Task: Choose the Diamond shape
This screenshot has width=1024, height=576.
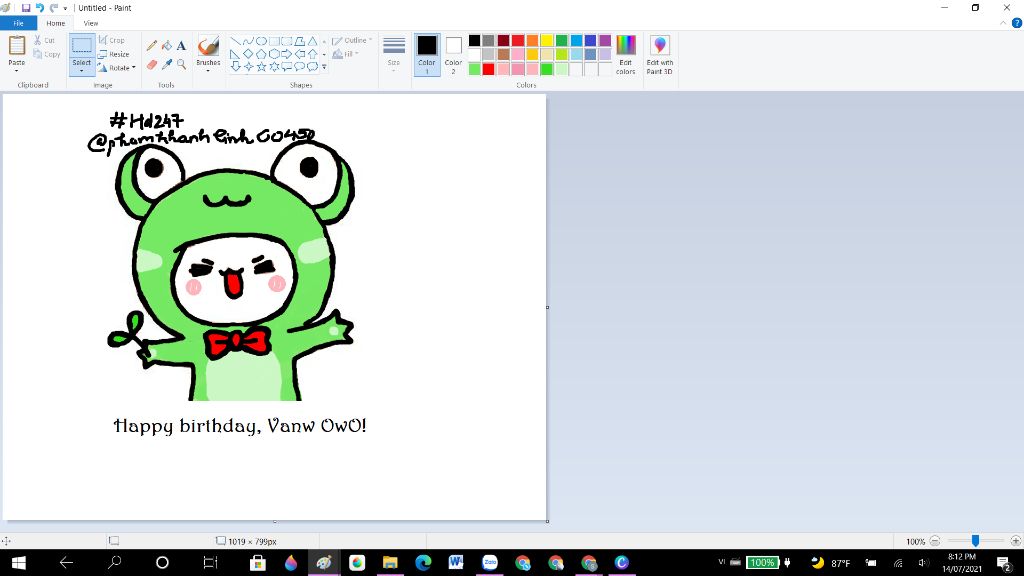Action: 248,54
